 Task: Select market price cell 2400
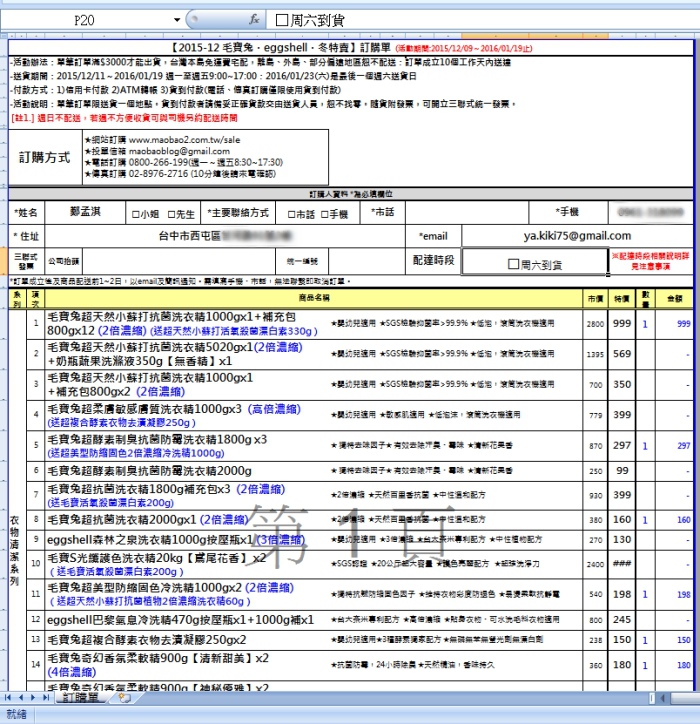click(x=595, y=564)
